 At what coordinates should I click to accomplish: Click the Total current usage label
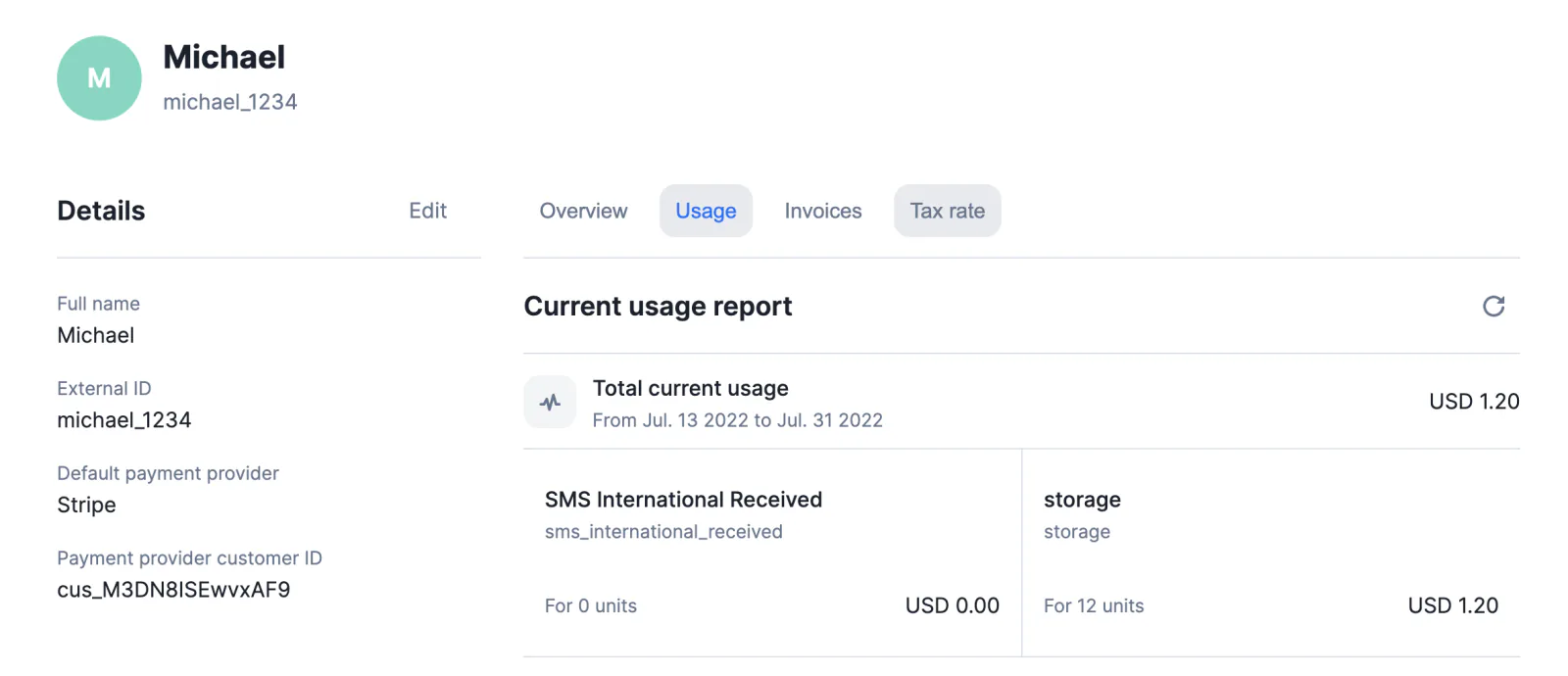tap(691, 388)
